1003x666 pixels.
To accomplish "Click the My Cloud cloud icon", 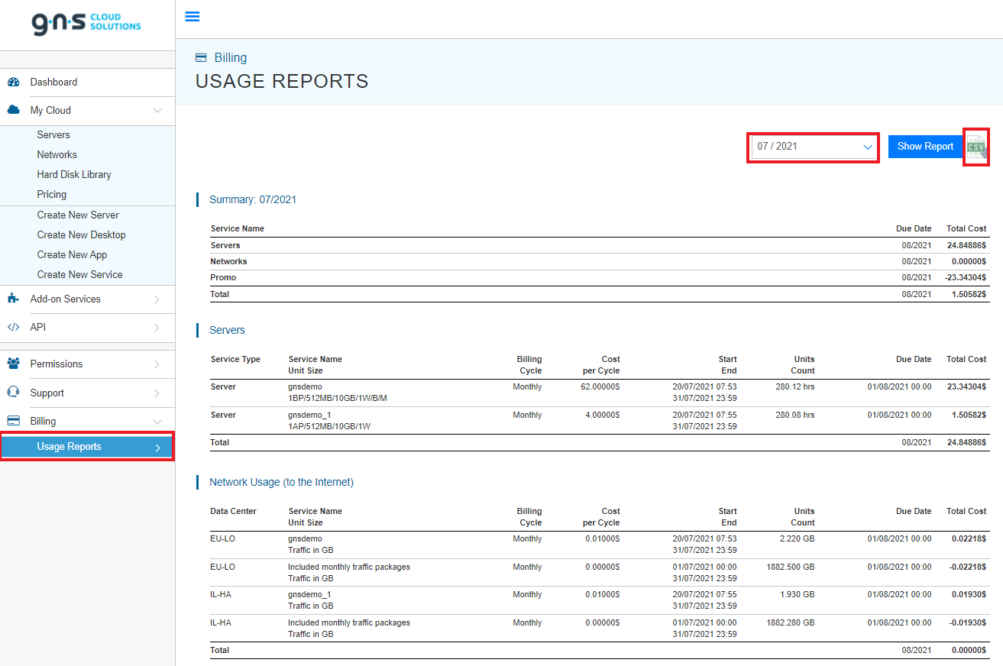I will pos(13,111).
